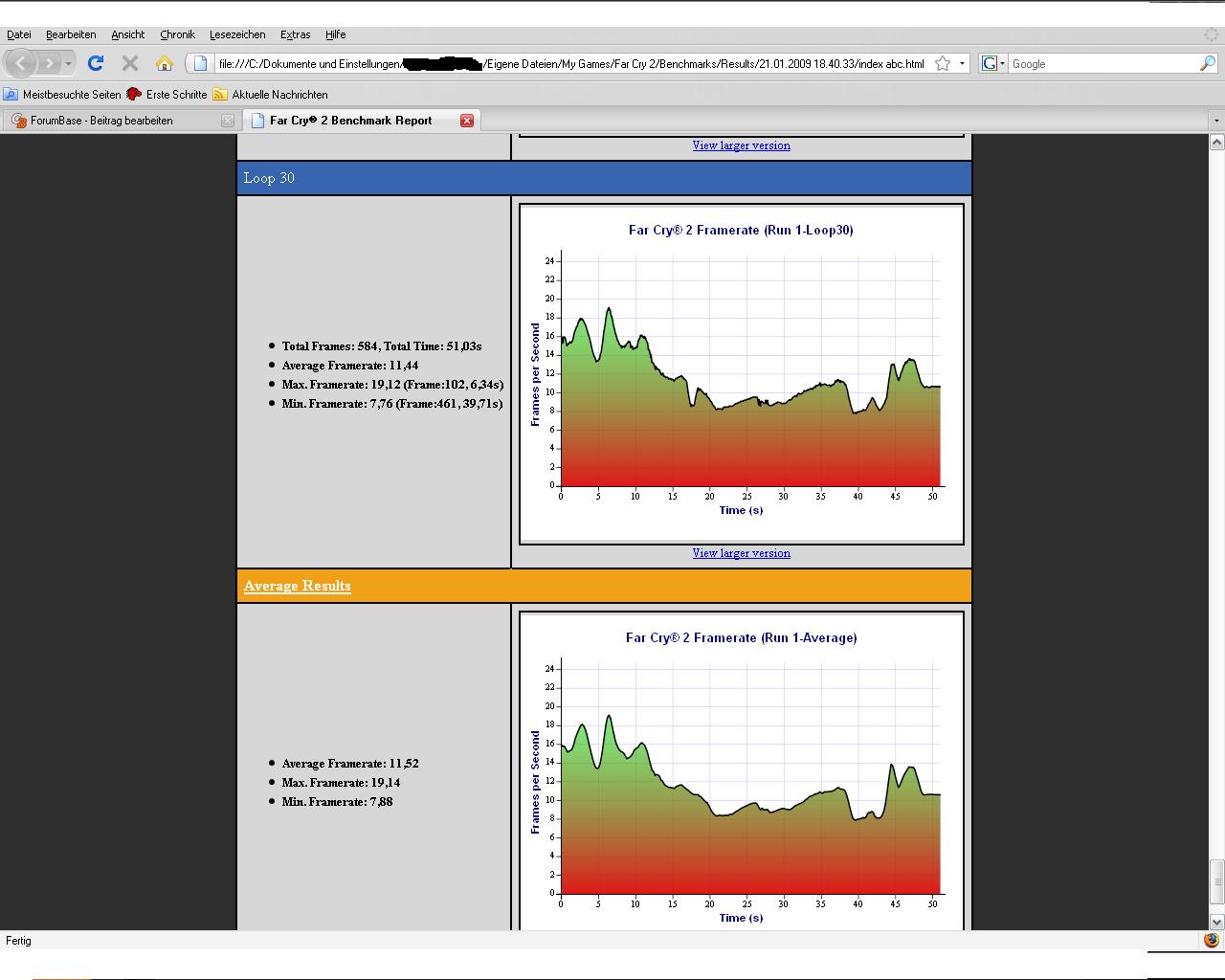Open the Lesezeichen menu

coord(237,34)
